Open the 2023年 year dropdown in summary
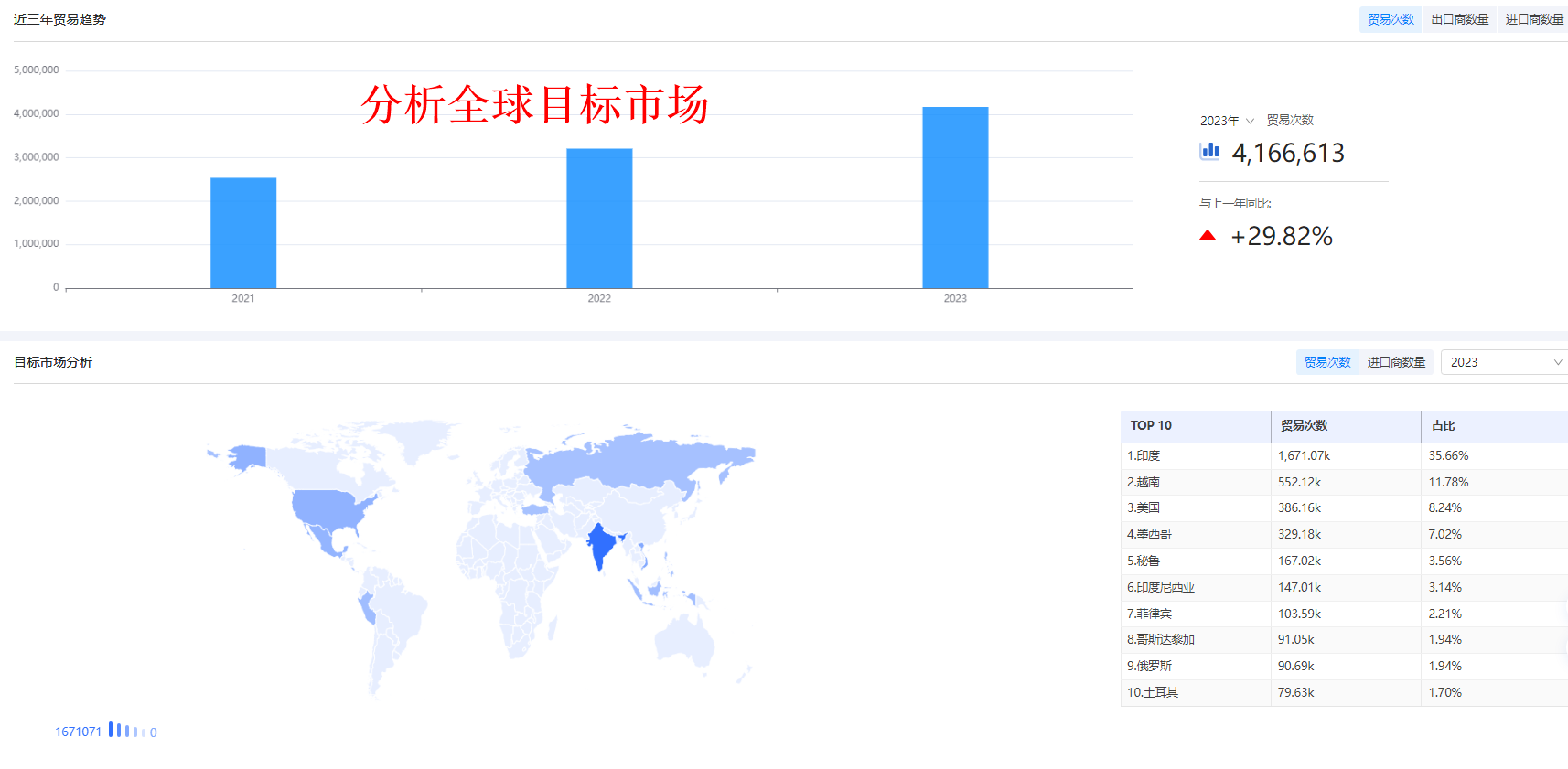This screenshot has width=1568, height=769. pos(1227,121)
